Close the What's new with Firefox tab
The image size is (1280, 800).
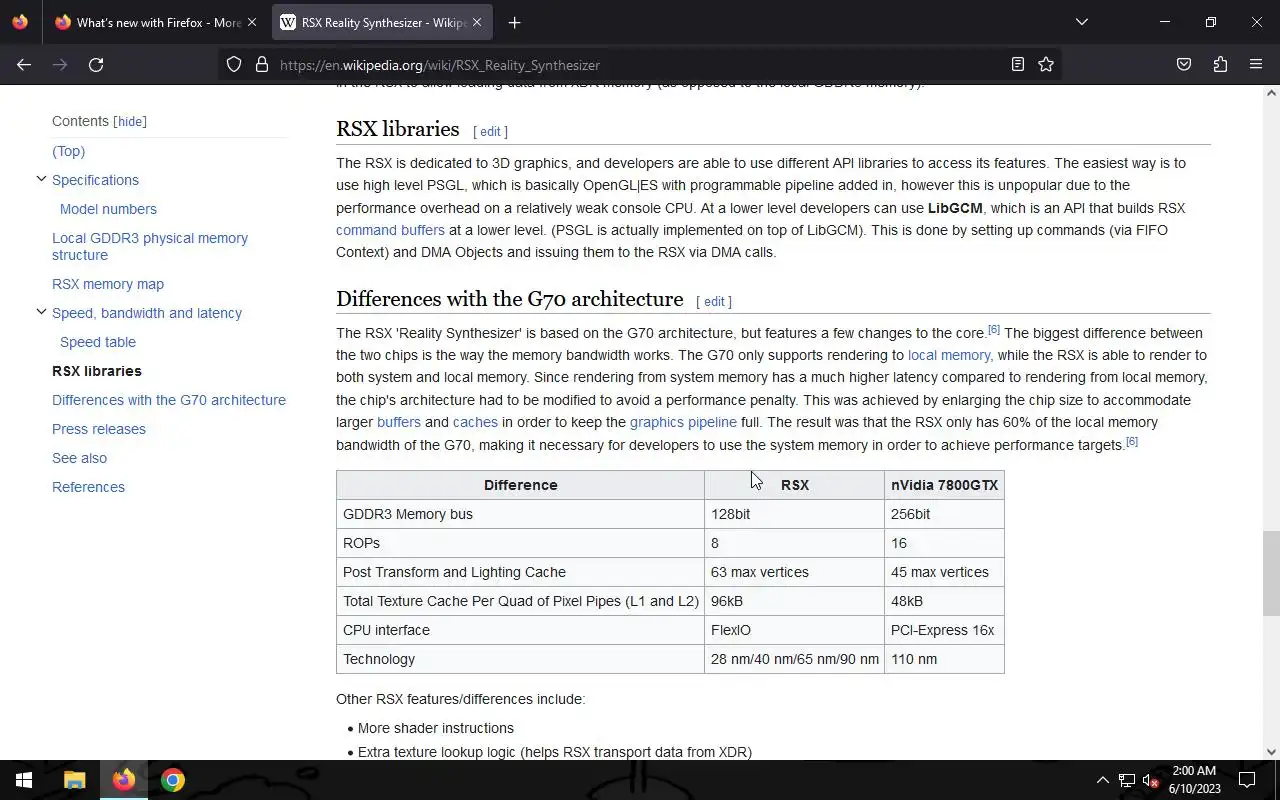pyautogui.click(x=252, y=22)
